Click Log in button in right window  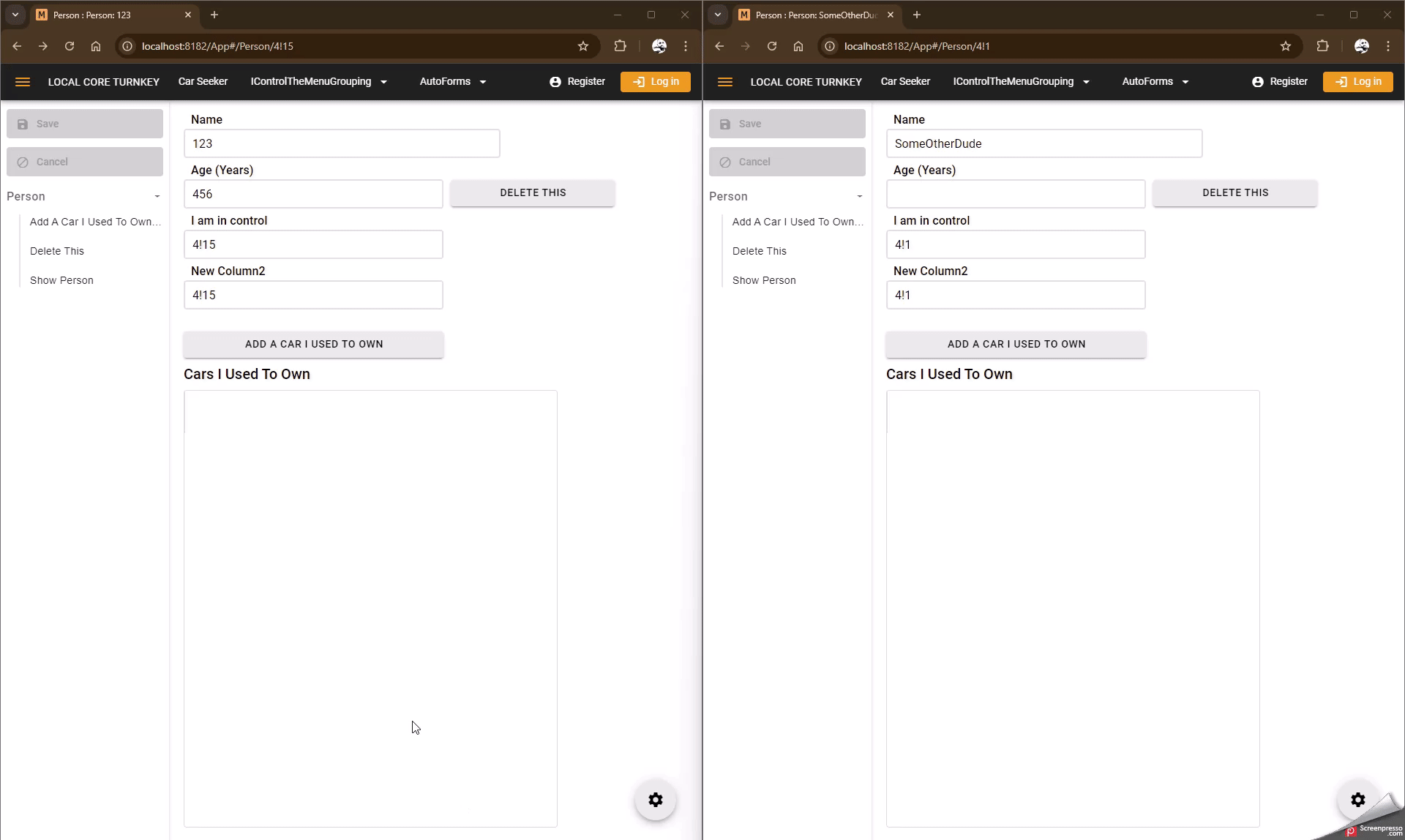[x=1357, y=82]
